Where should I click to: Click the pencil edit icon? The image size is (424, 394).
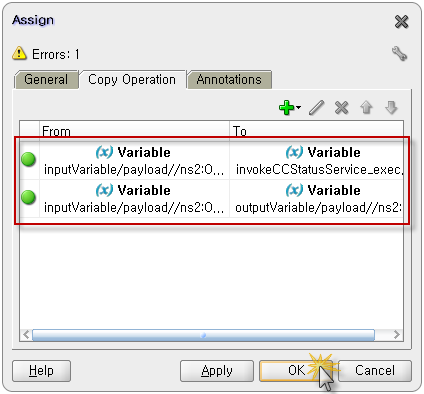point(316,108)
